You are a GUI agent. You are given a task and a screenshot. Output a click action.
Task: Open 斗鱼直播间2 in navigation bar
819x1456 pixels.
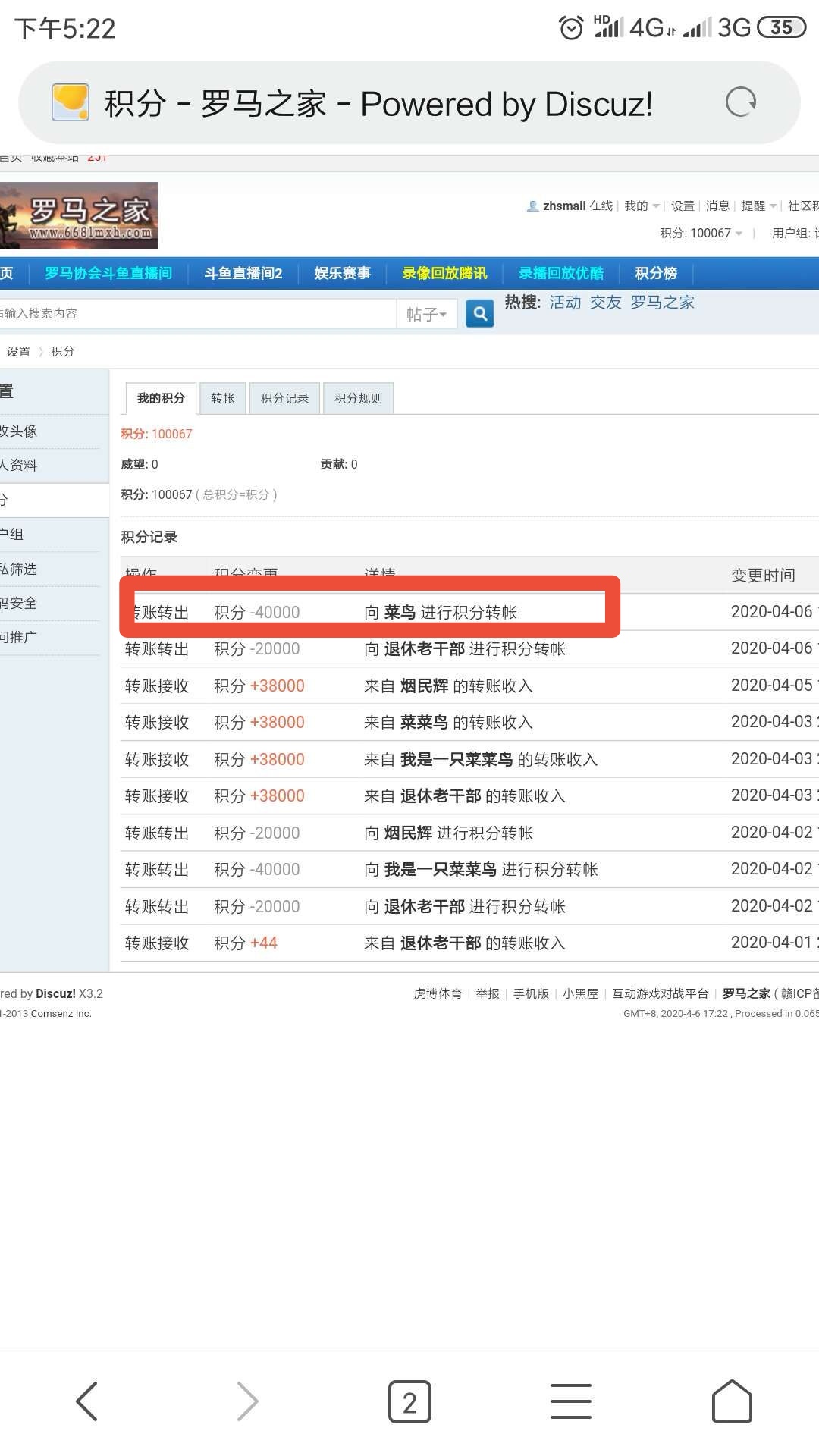[x=243, y=273]
